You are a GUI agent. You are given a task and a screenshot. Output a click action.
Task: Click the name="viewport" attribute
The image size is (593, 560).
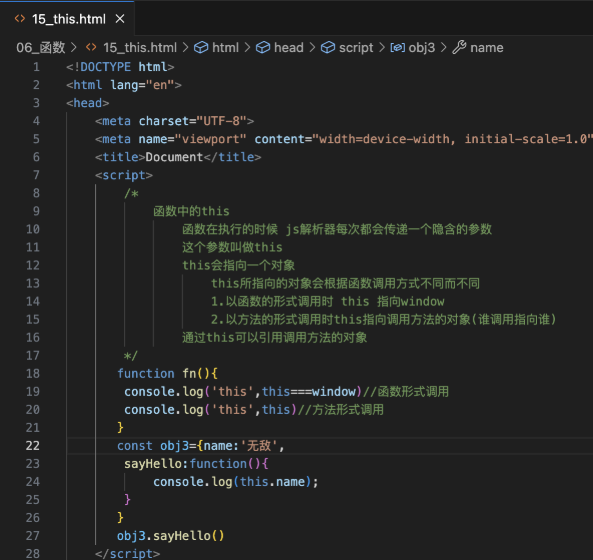coord(192,139)
